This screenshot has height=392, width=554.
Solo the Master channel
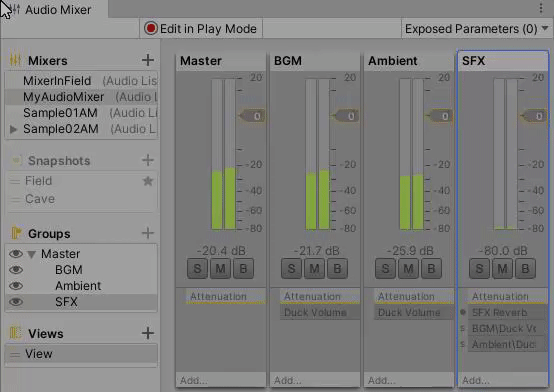[197, 269]
